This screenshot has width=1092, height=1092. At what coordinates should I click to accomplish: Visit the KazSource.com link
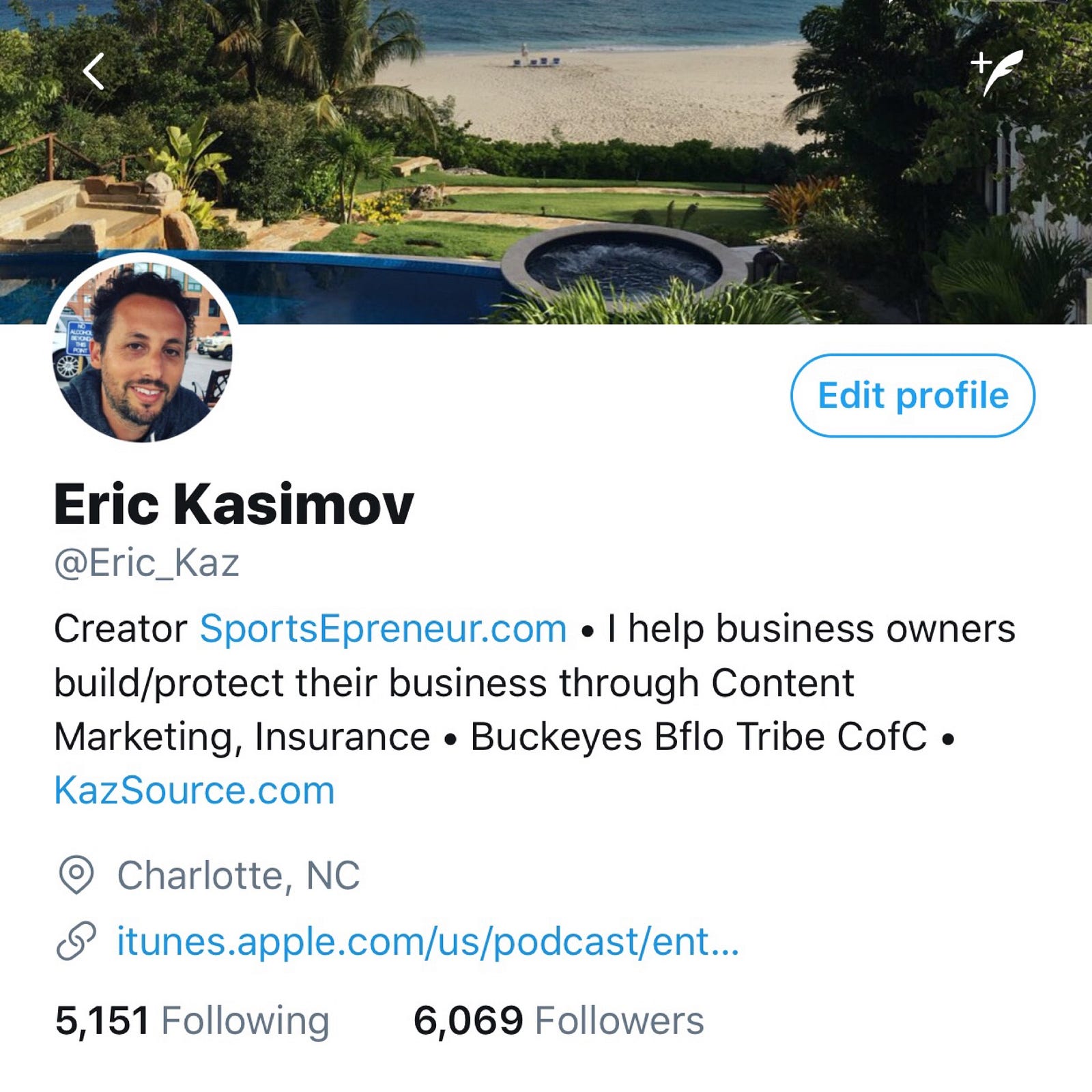coord(195,791)
